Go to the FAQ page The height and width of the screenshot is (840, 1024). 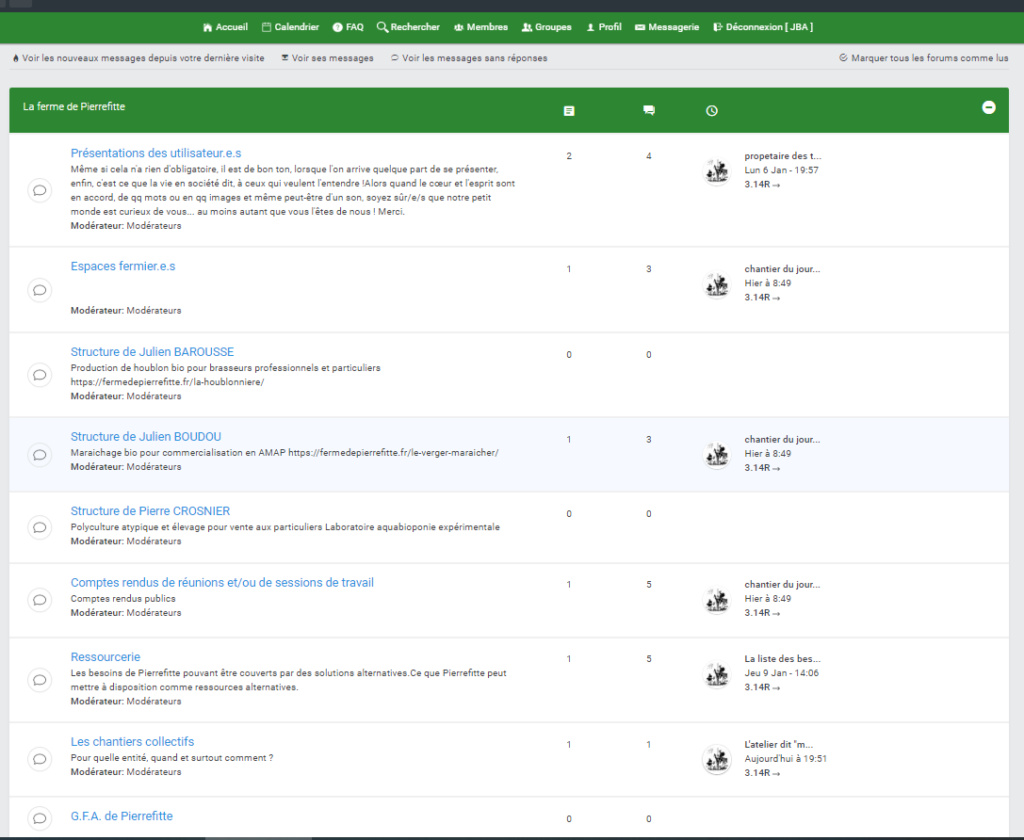[x=348, y=27]
